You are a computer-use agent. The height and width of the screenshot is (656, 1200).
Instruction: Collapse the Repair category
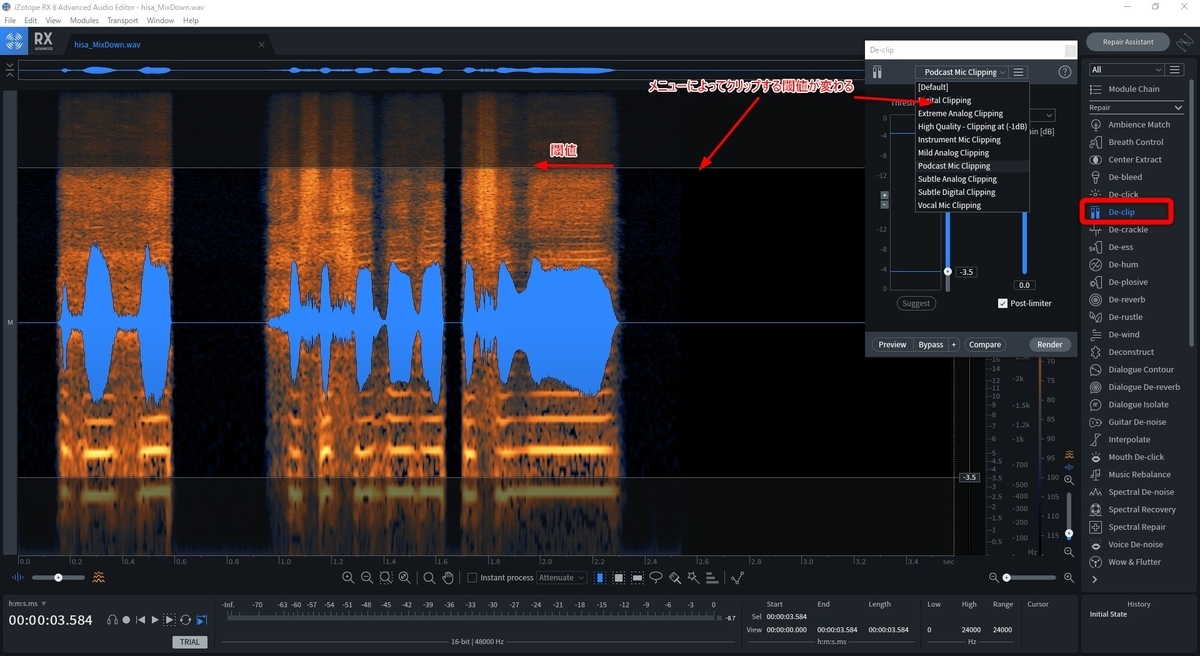click(x=1179, y=107)
